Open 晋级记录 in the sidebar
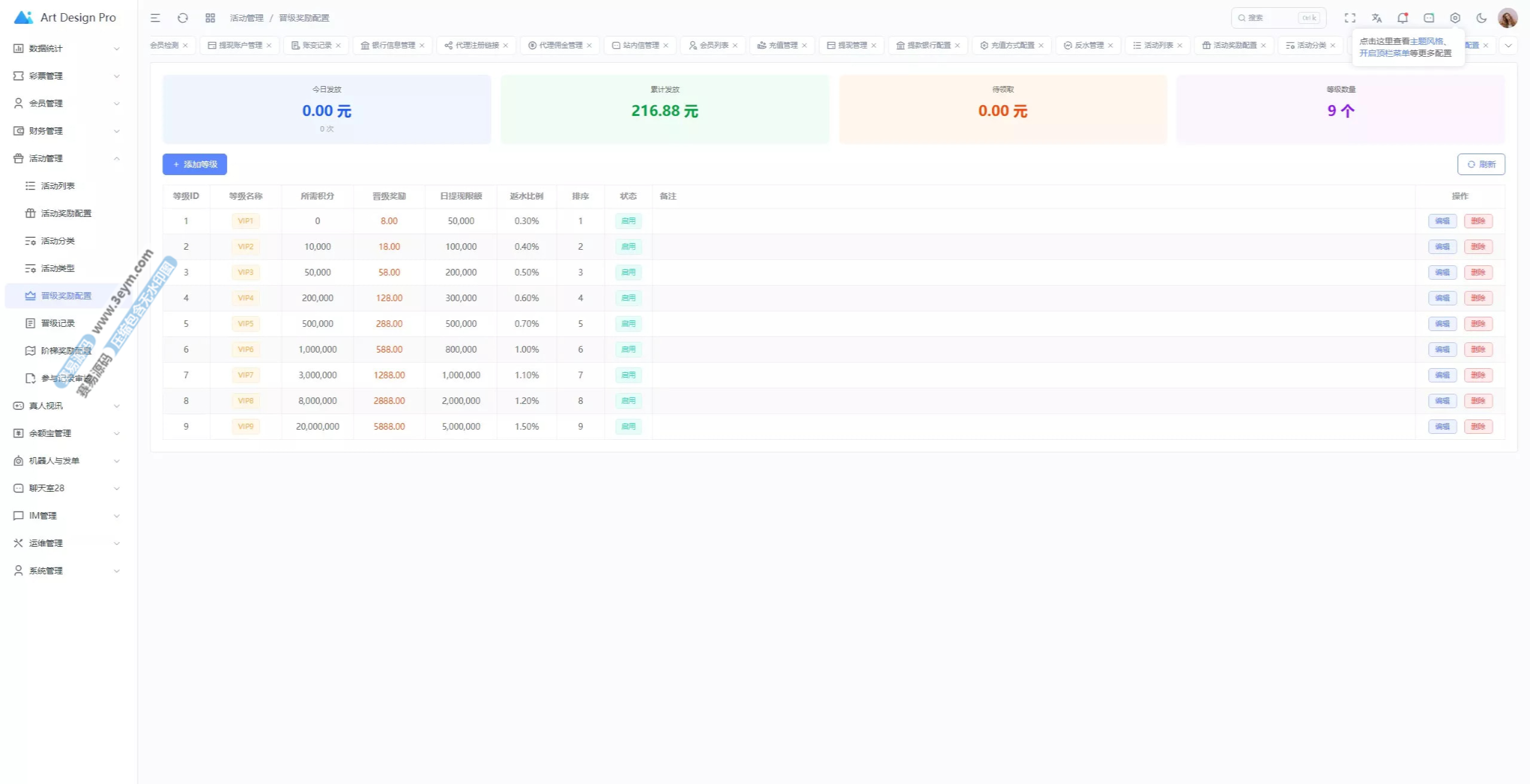Image resolution: width=1530 pixels, height=784 pixels. pyautogui.click(x=58, y=323)
